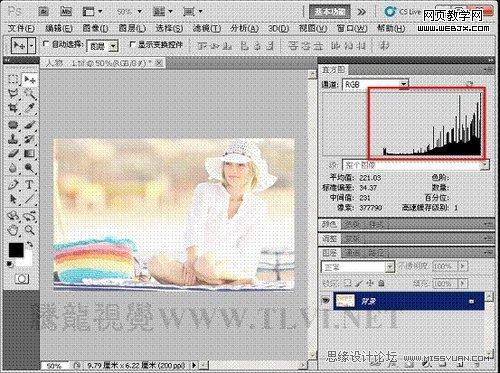
Task: Select the Blur tool
Action: pos(13,168)
